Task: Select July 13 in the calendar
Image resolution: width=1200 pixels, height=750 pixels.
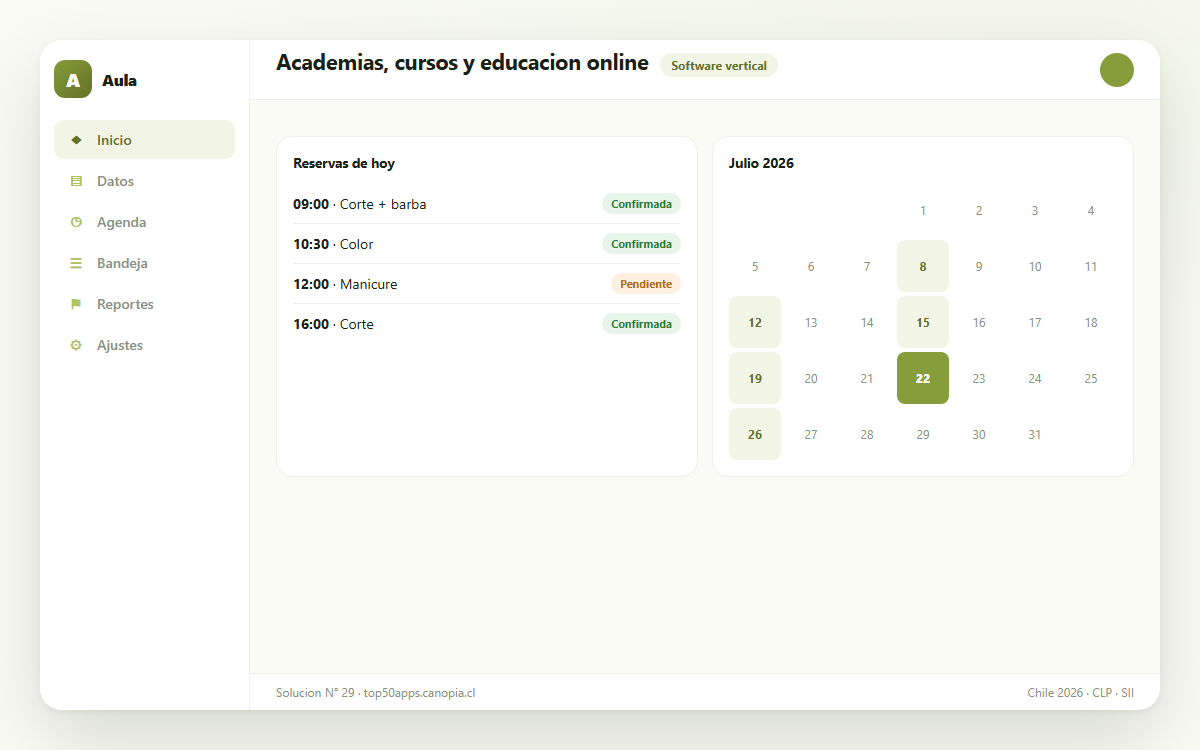Action: (811, 322)
